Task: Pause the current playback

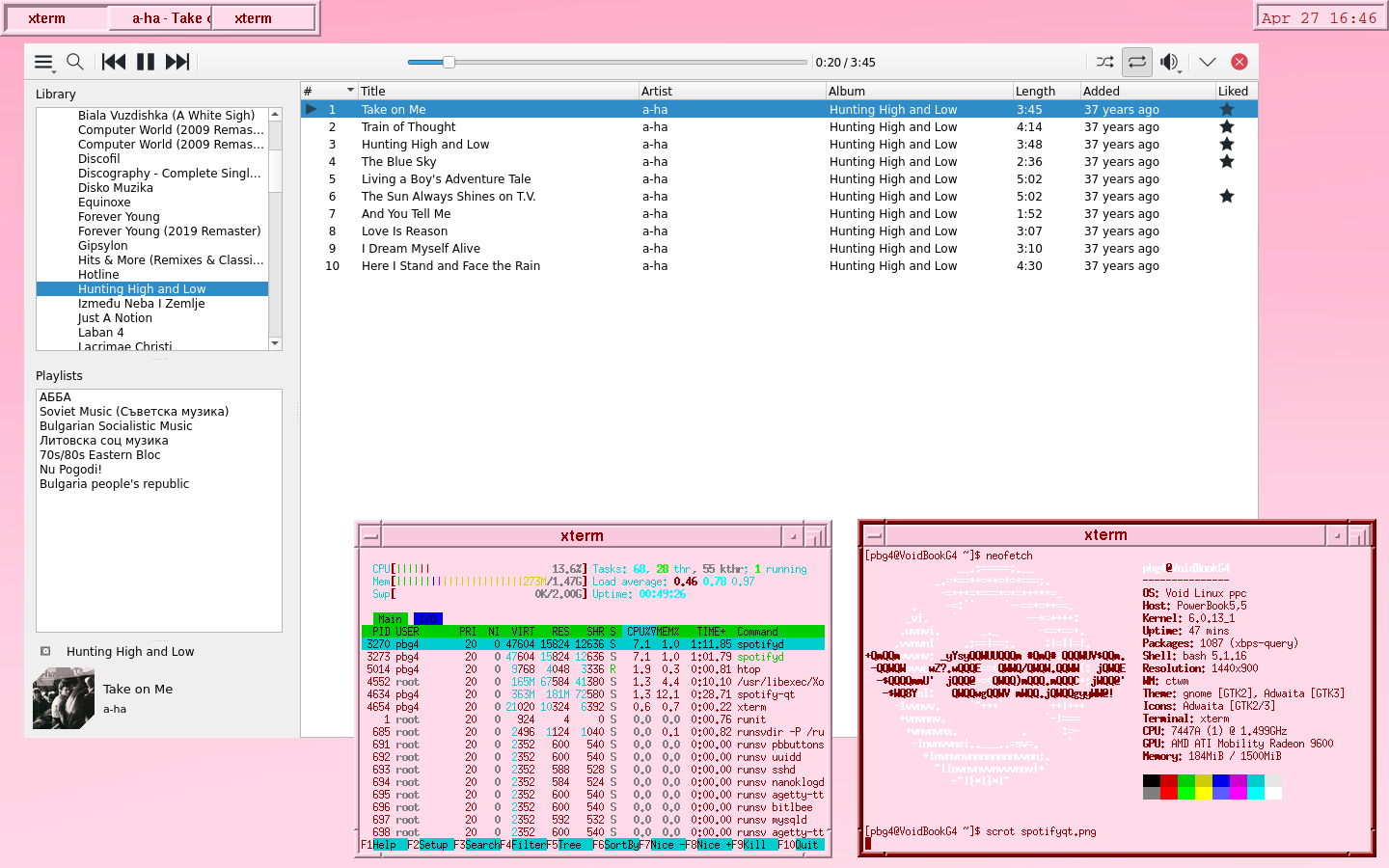Action: 146,62
